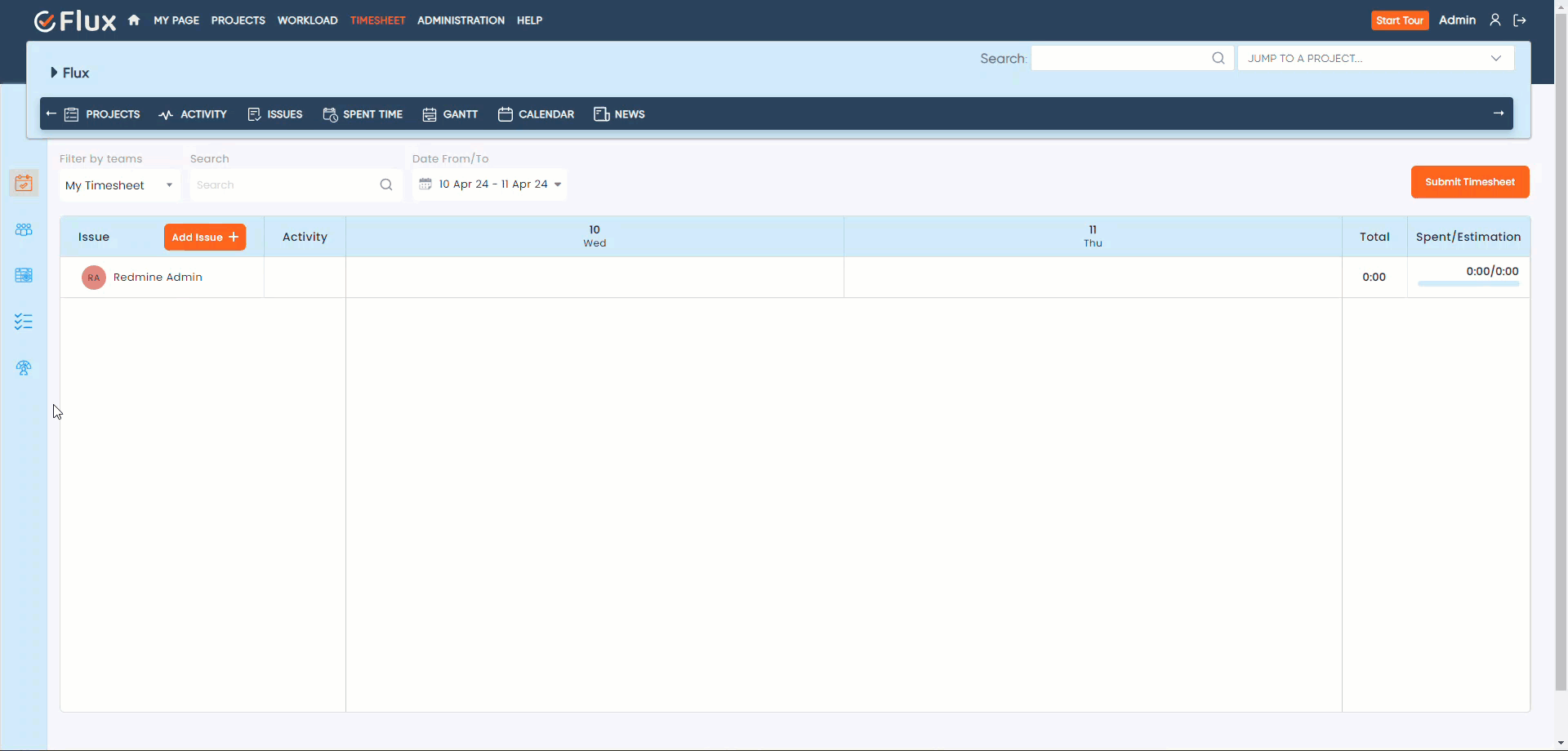Select the checklist icon in left sidebar

pyautogui.click(x=24, y=322)
